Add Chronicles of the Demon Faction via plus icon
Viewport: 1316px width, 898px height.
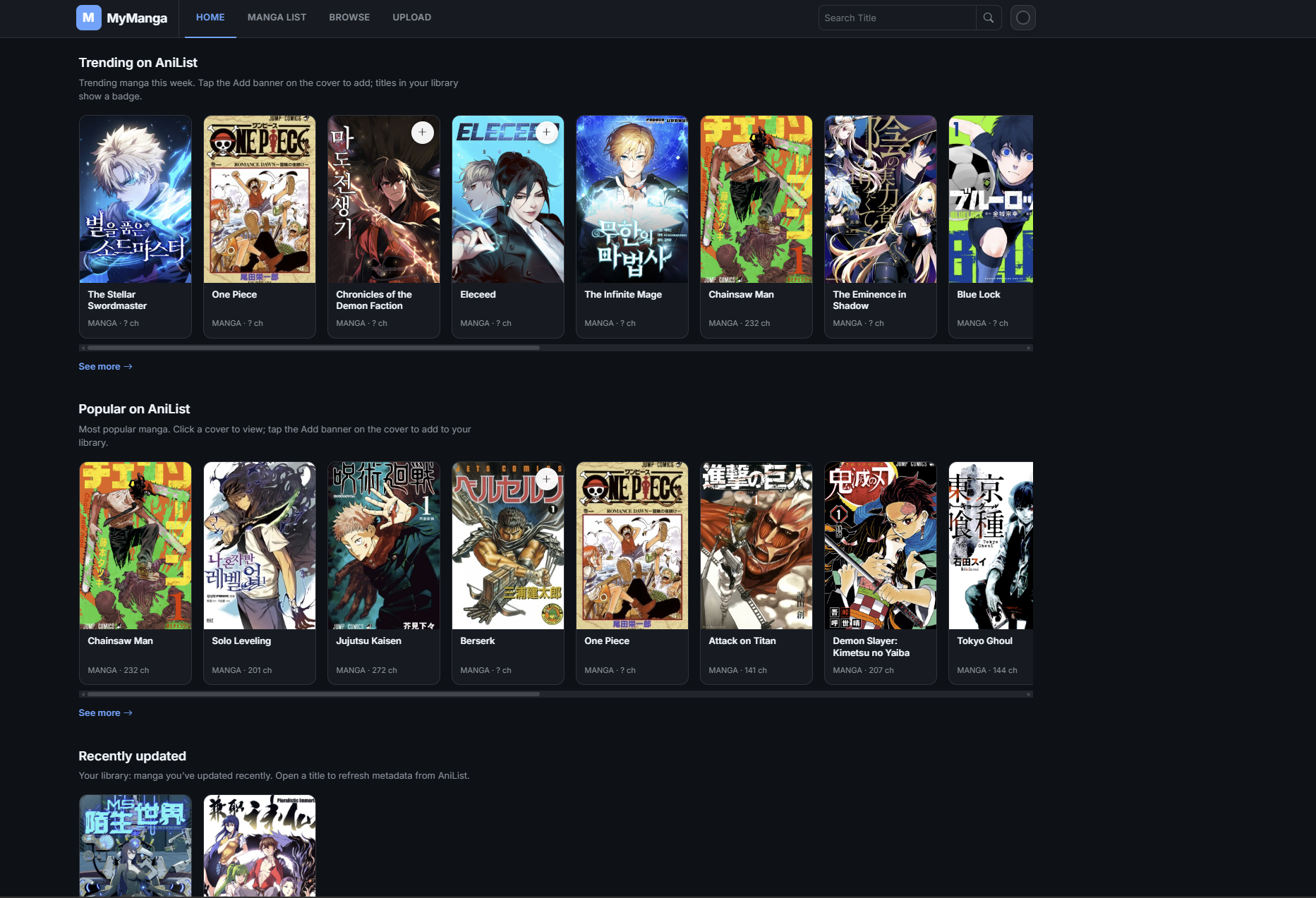[422, 132]
